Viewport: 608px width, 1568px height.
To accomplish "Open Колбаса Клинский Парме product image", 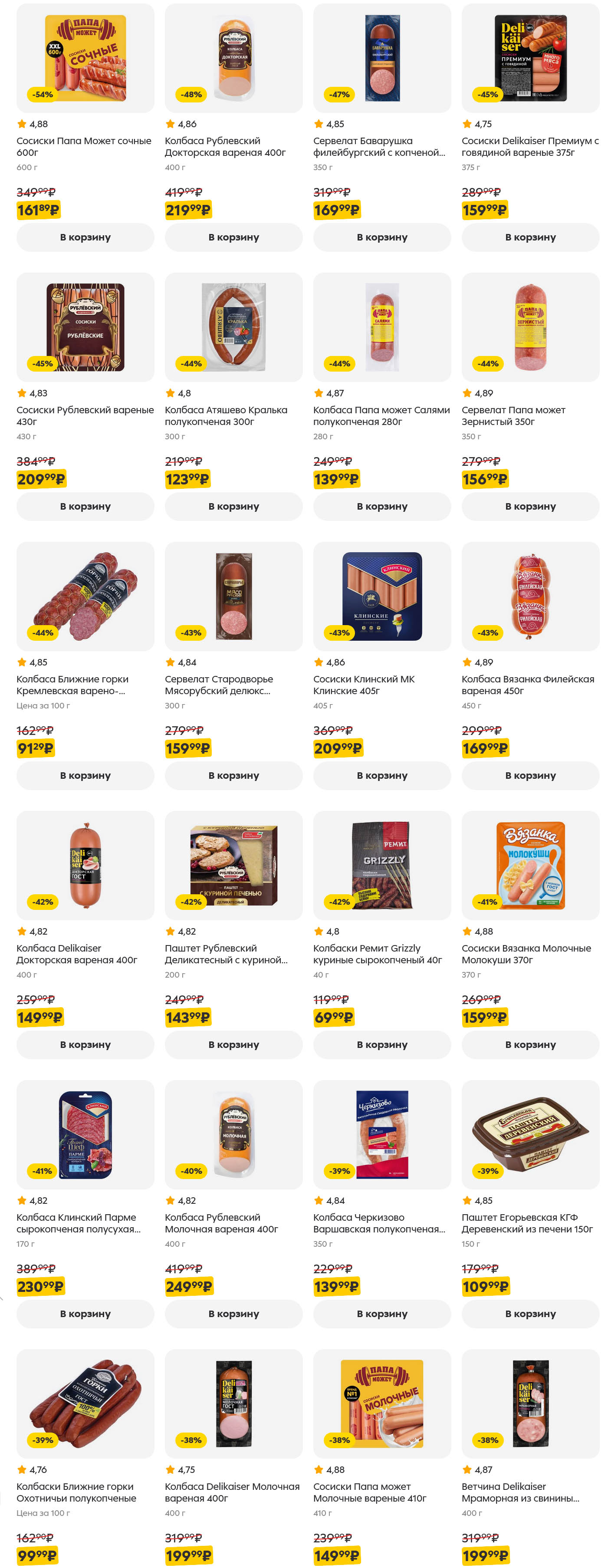I will coord(85,1135).
